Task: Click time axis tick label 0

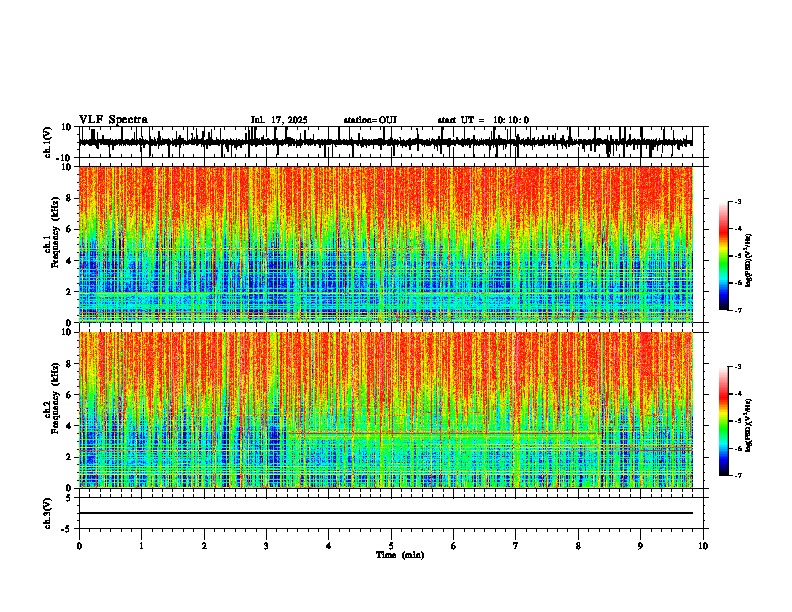Action: 79,546
